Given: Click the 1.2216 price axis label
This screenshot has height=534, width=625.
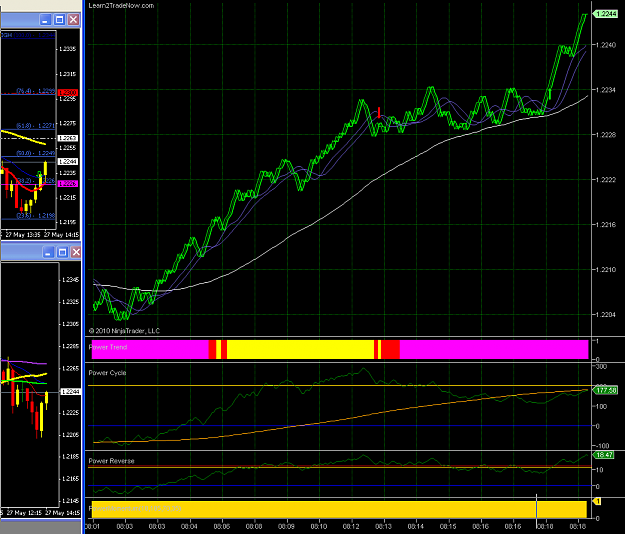Looking at the screenshot, I should (606, 225).
